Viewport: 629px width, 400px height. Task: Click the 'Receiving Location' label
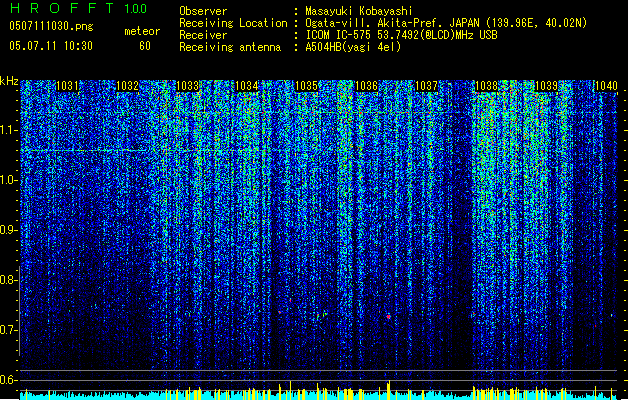click(233, 23)
